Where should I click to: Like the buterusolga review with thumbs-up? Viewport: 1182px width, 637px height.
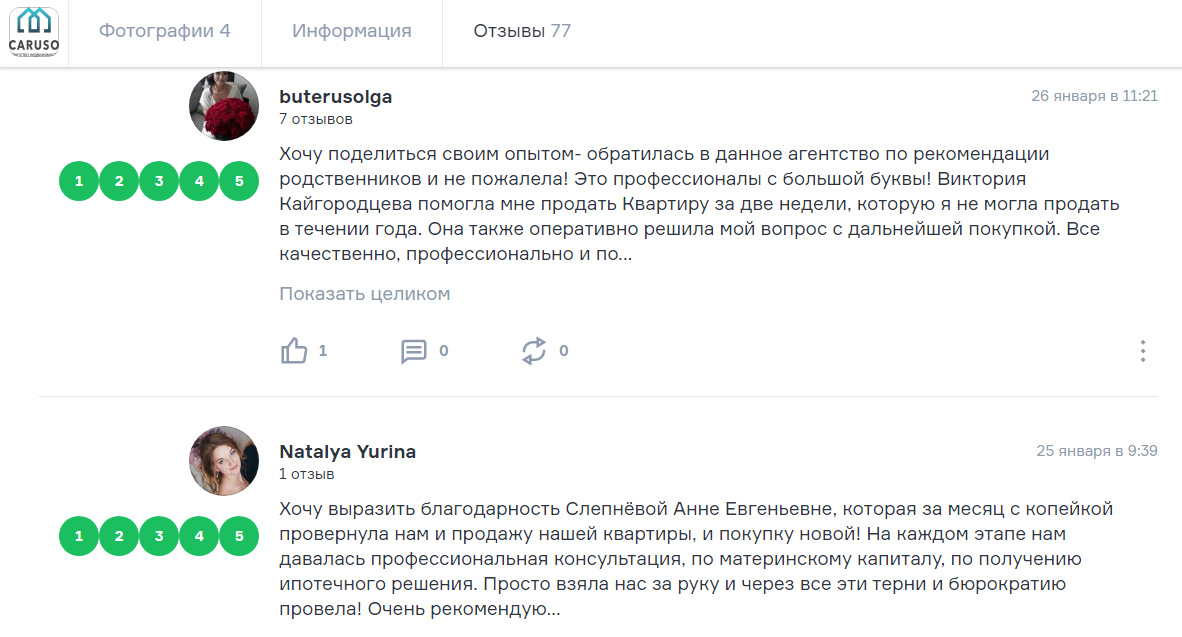(295, 351)
